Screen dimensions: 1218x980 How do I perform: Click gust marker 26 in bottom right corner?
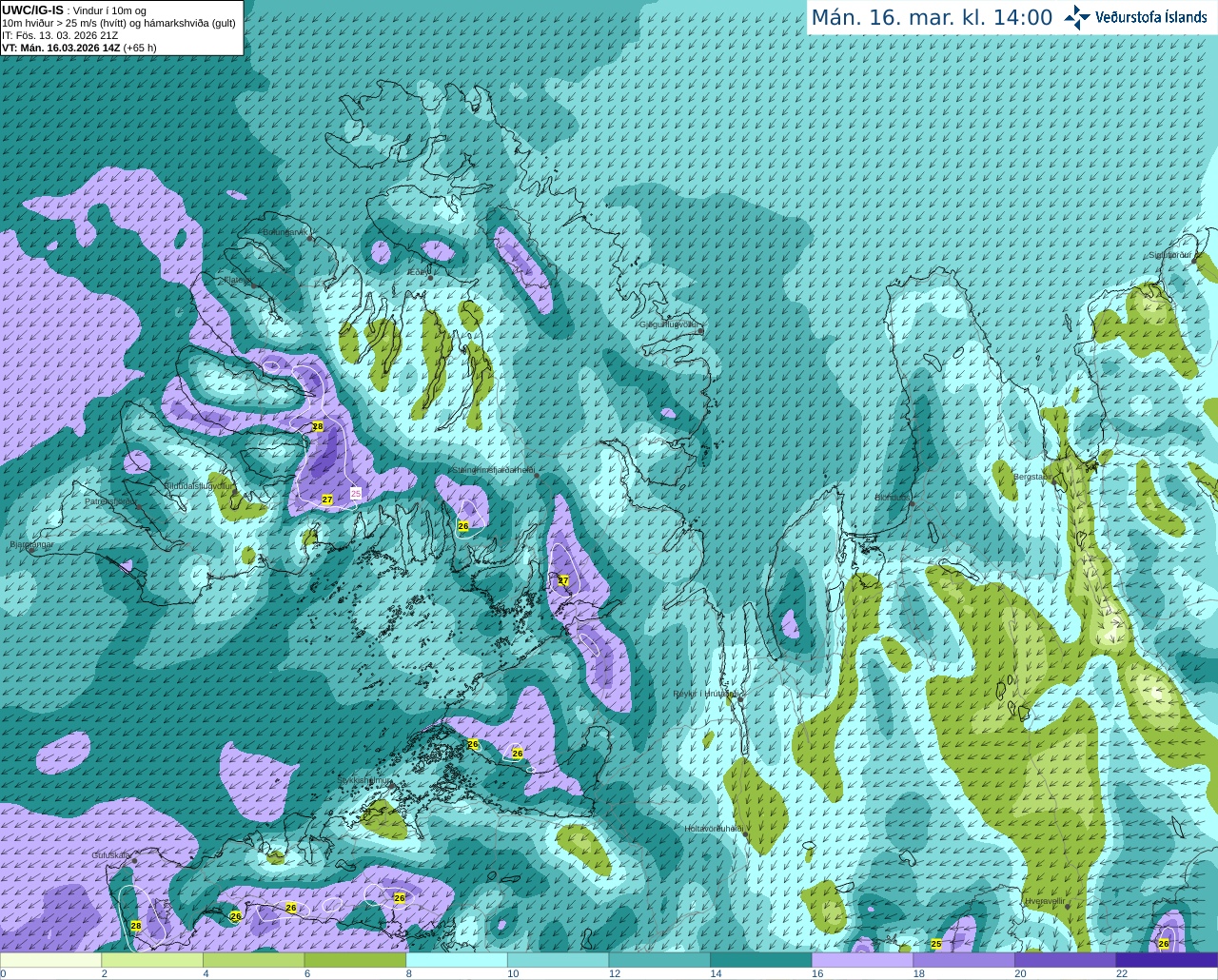tap(1164, 944)
